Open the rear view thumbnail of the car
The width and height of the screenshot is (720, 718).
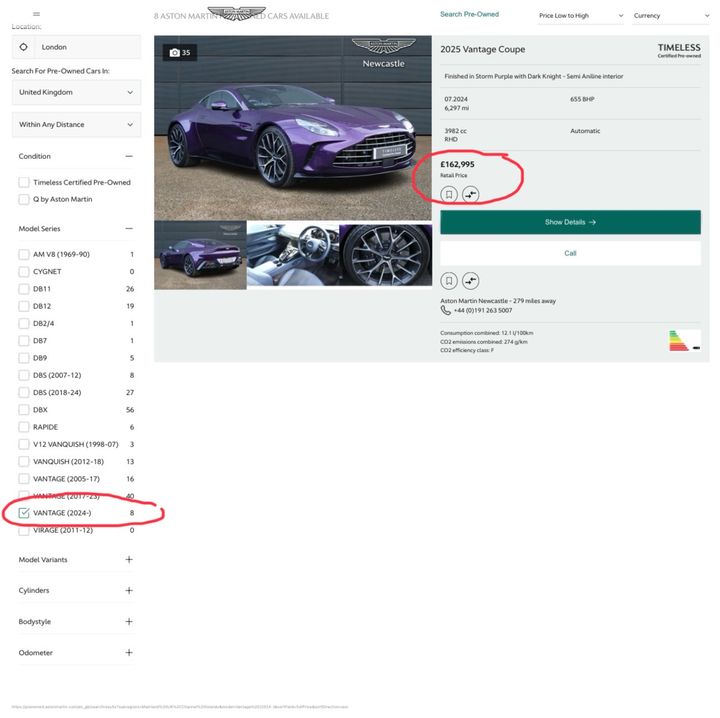pos(200,255)
